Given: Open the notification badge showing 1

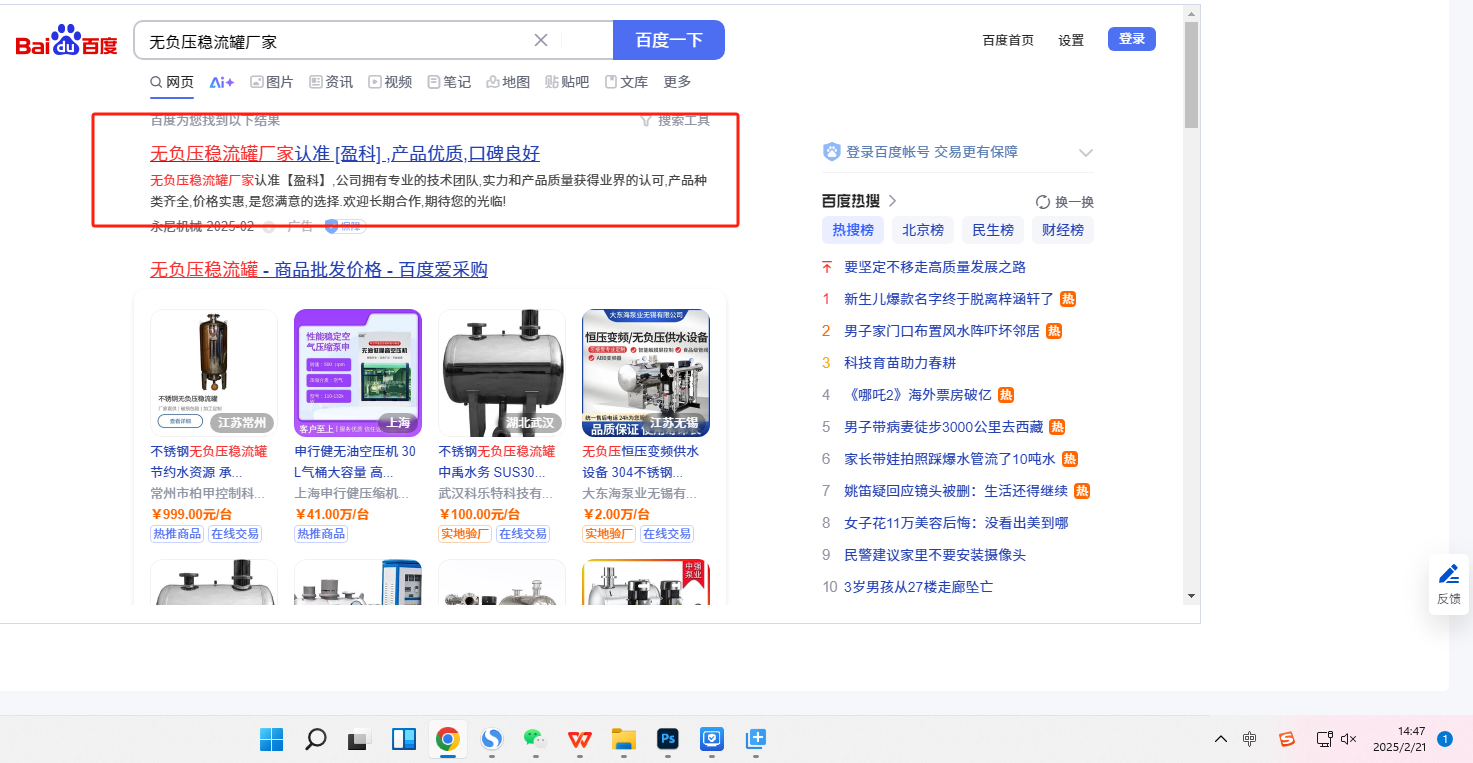Looking at the screenshot, I should pyautogui.click(x=1444, y=739).
